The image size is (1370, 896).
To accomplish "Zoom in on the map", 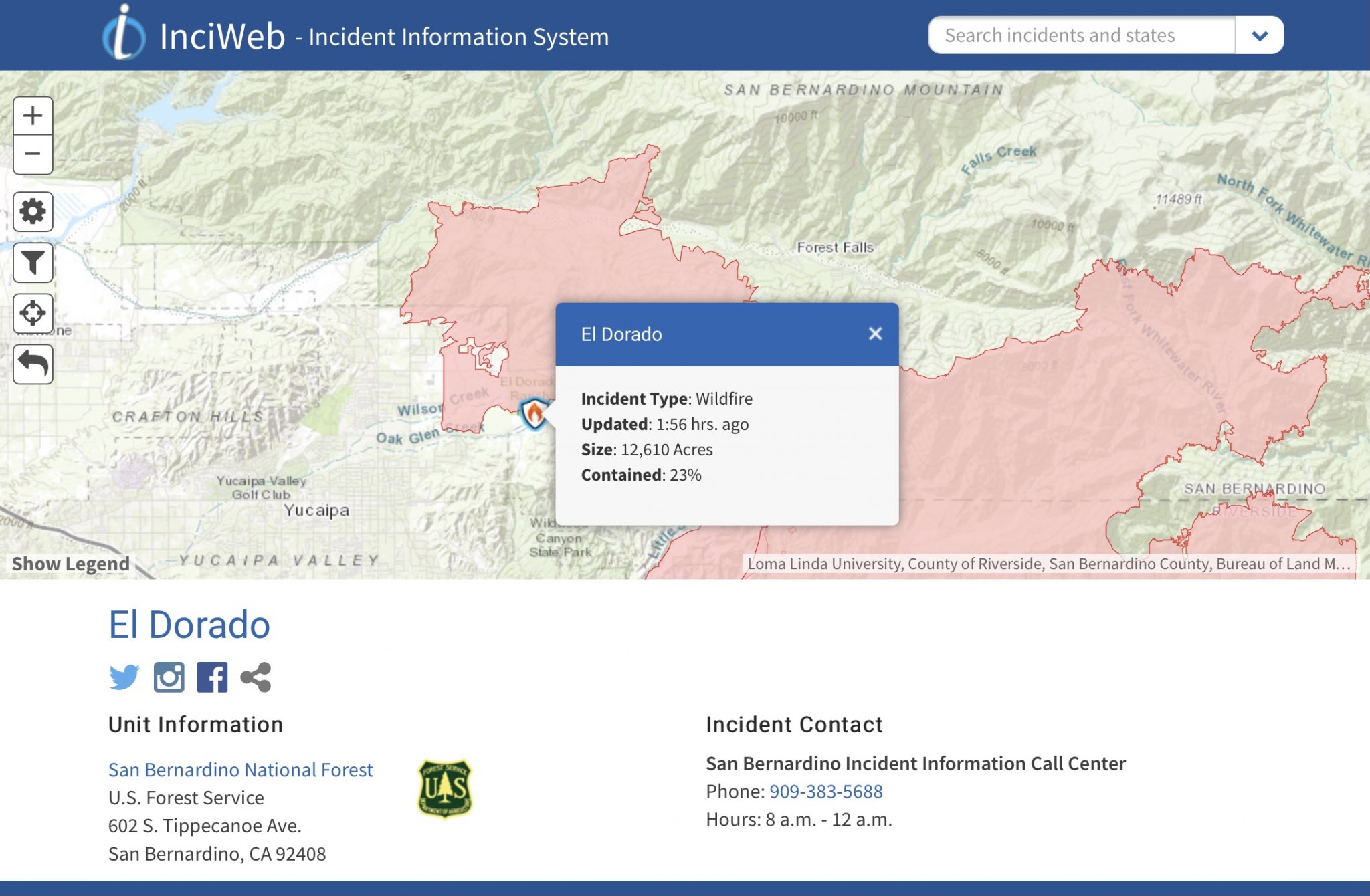I will (x=33, y=116).
